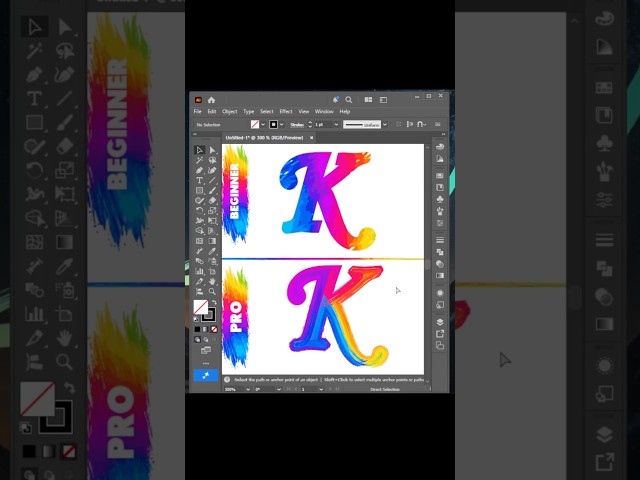
Task: Select the Type tool
Action: click(200, 180)
